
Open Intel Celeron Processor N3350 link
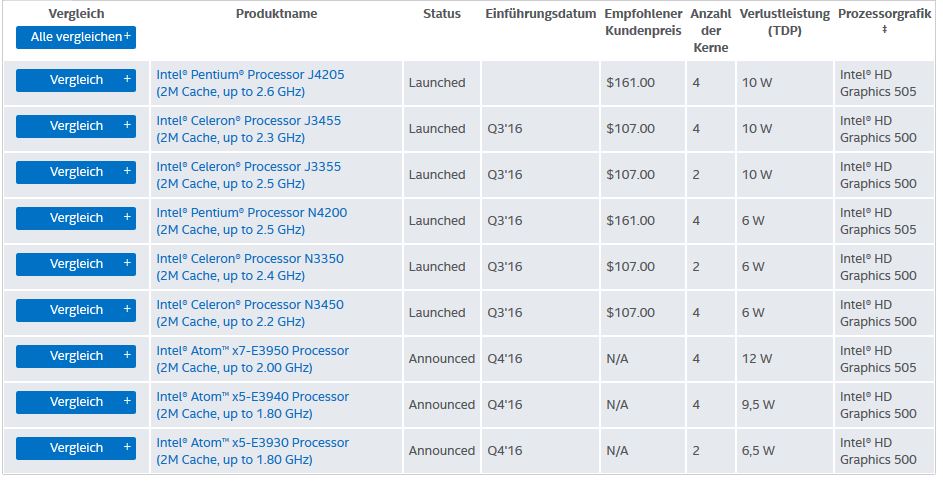click(x=249, y=259)
